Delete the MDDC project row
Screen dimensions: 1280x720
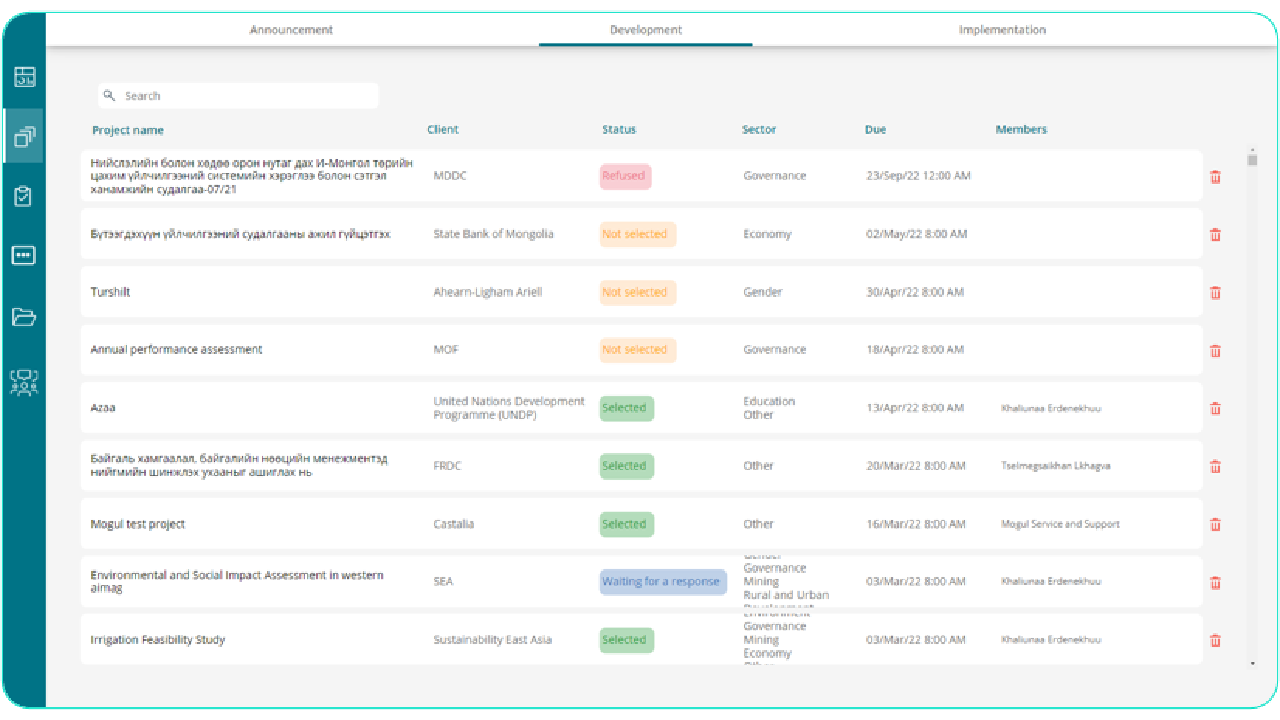tap(1215, 177)
